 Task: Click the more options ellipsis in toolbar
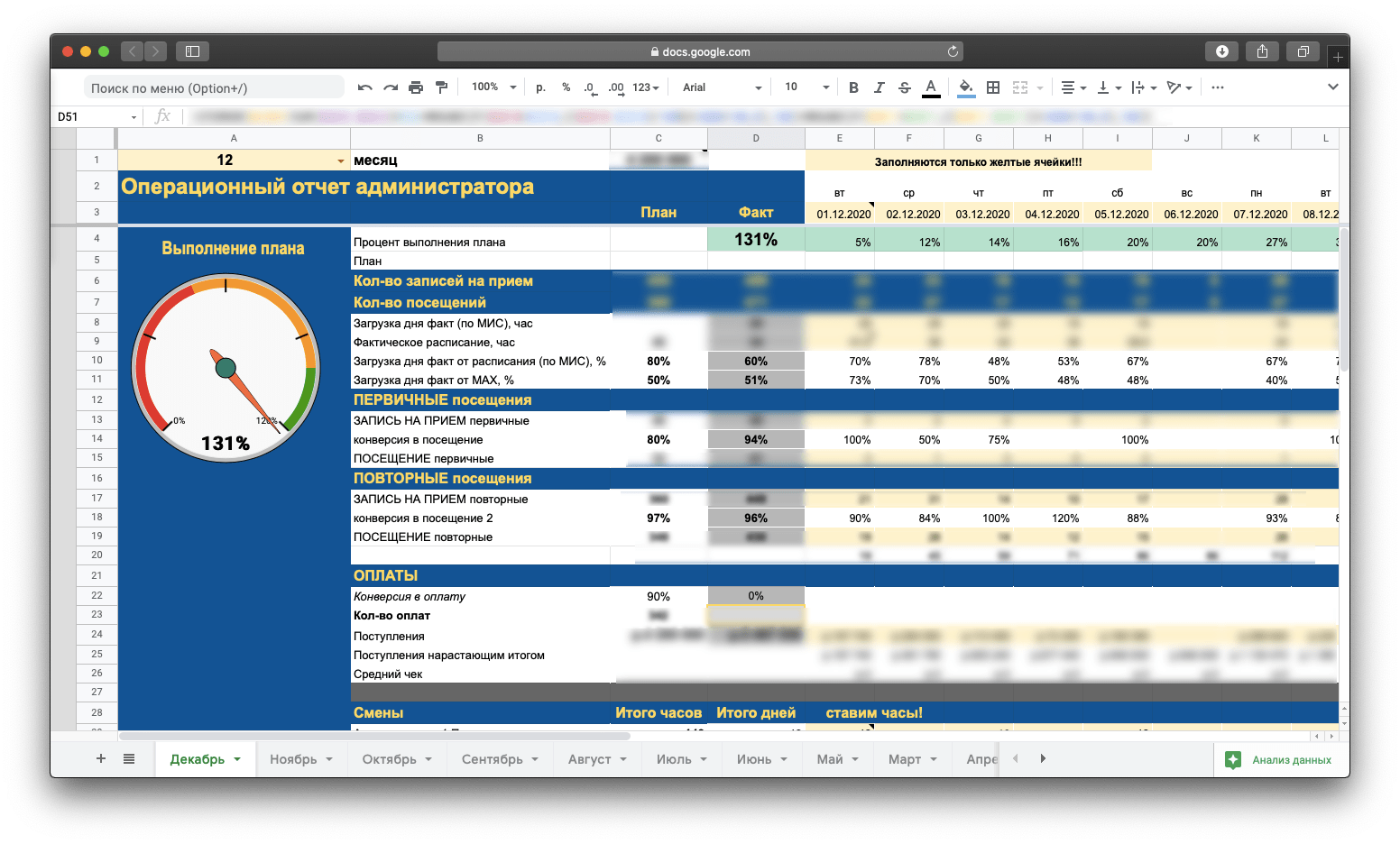(1218, 87)
